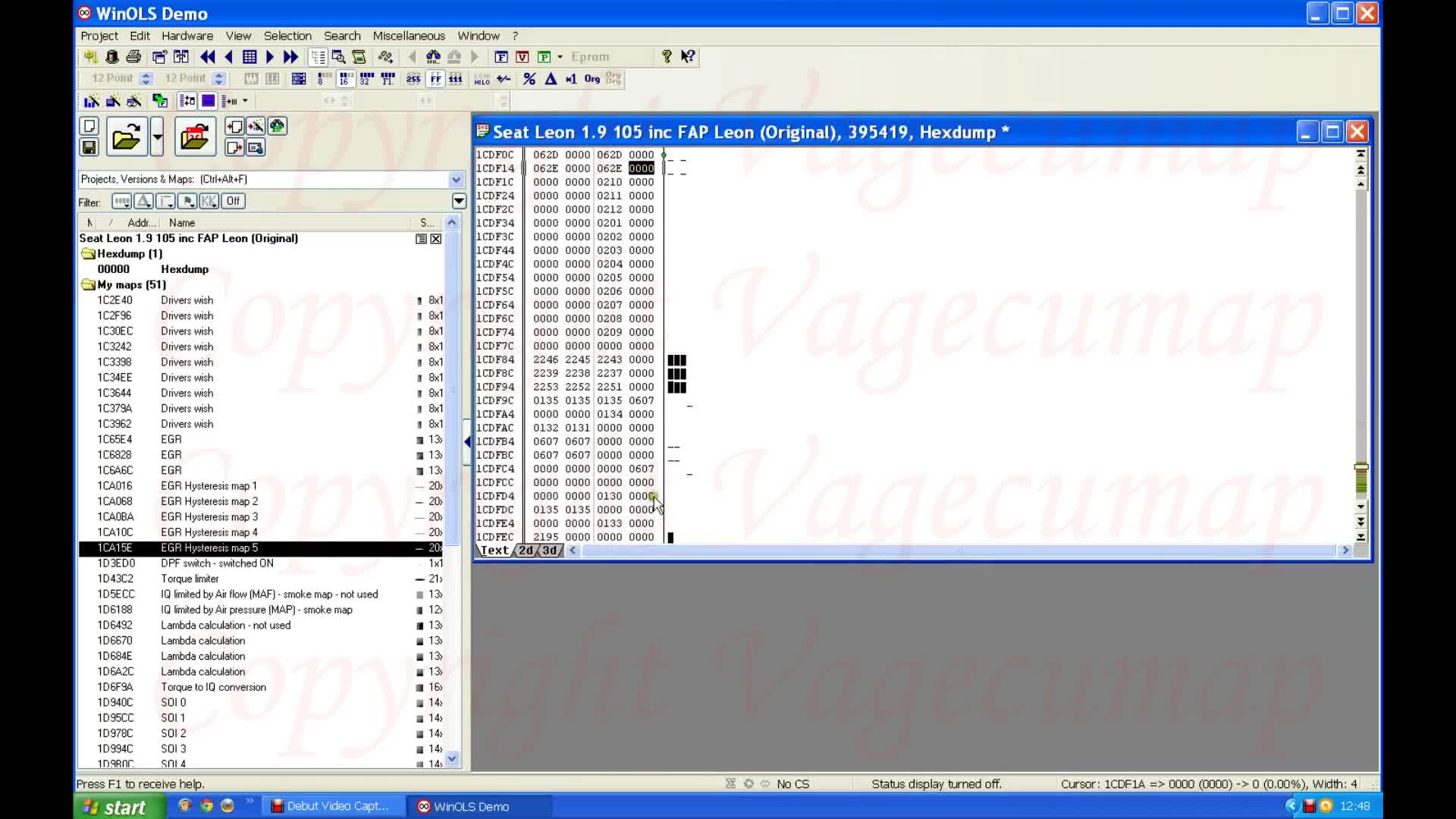Switch to the 2d tab
1456x819 pixels.
click(x=526, y=551)
